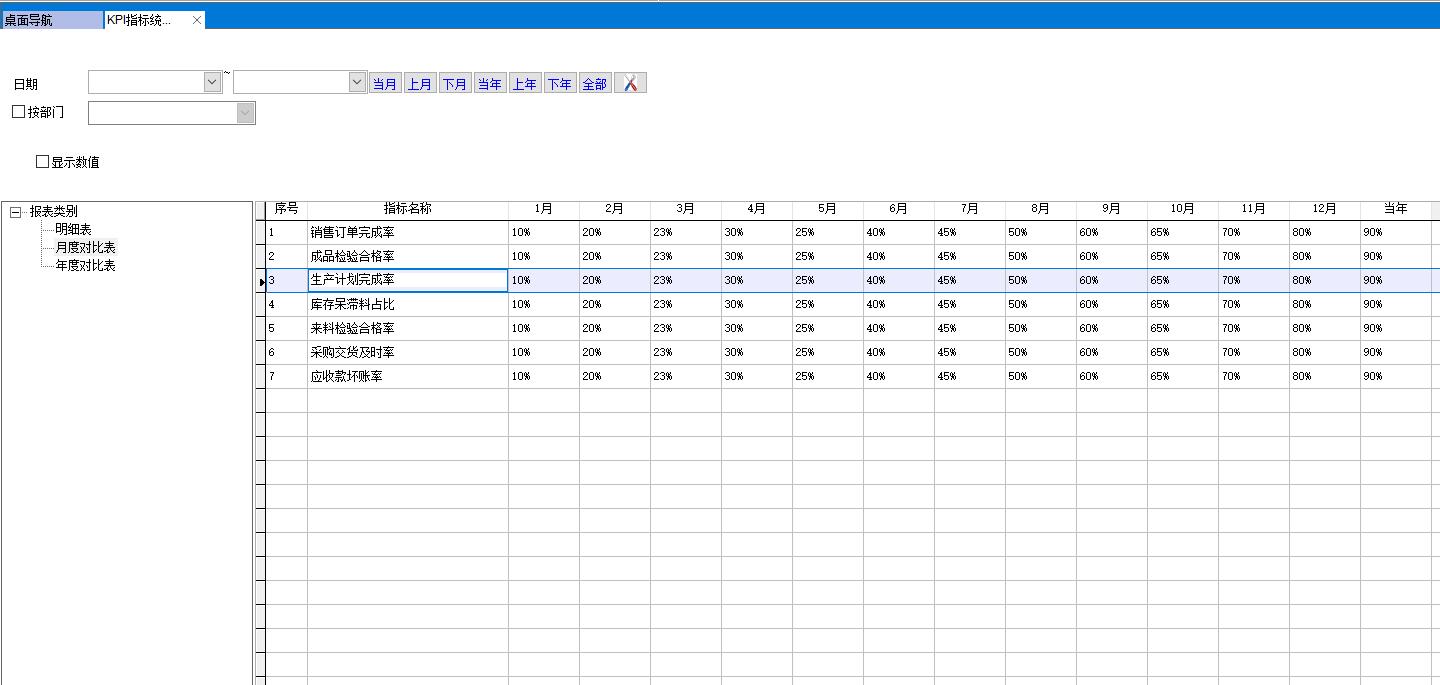Click the 上月 quick date button

point(419,84)
